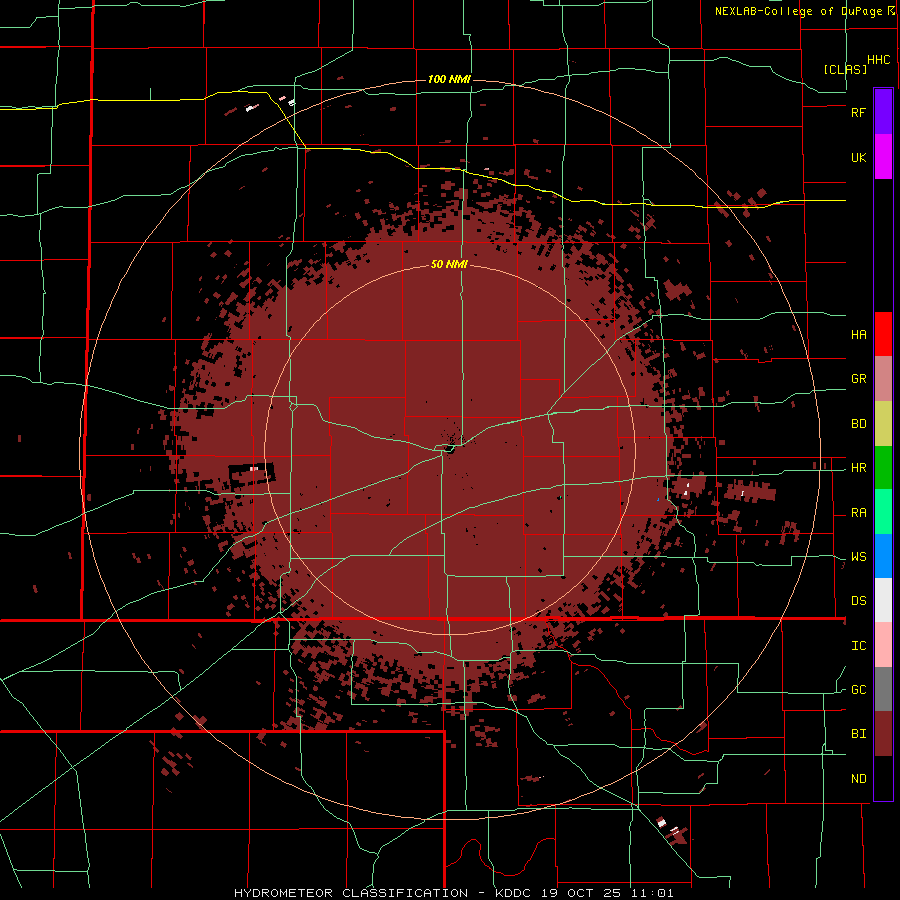Click the BI legend label
Image resolution: width=900 pixels, height=900 pixels.
click(858, 734)
